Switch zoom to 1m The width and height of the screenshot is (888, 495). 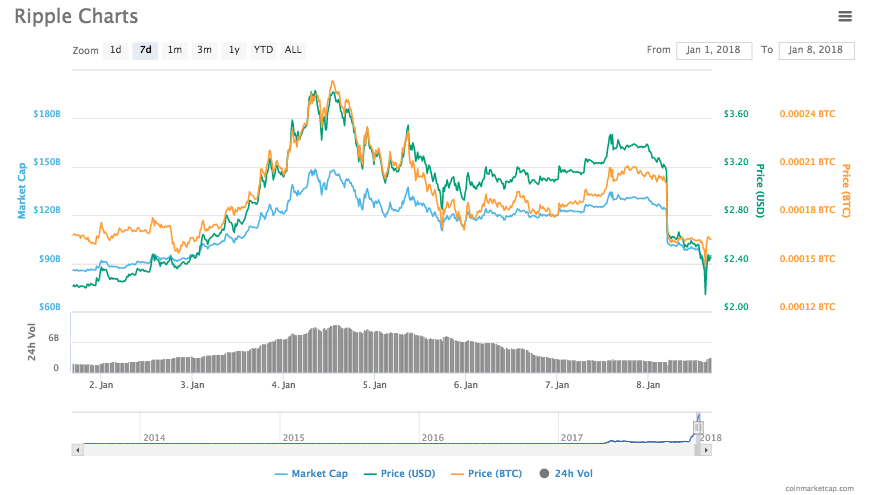pyautogui.click(x=175, y=50)
